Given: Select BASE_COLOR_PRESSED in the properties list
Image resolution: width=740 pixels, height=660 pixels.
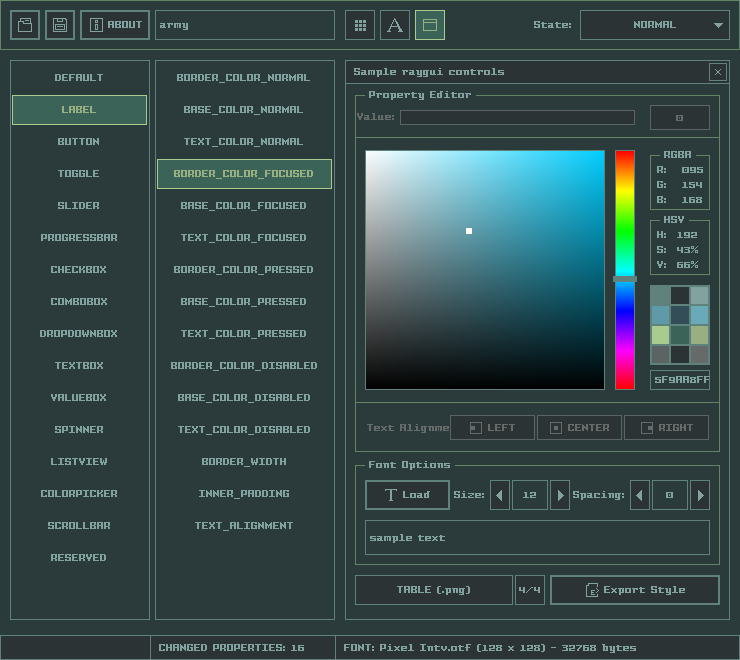Looking at the screenshot, I should [244, 302].
